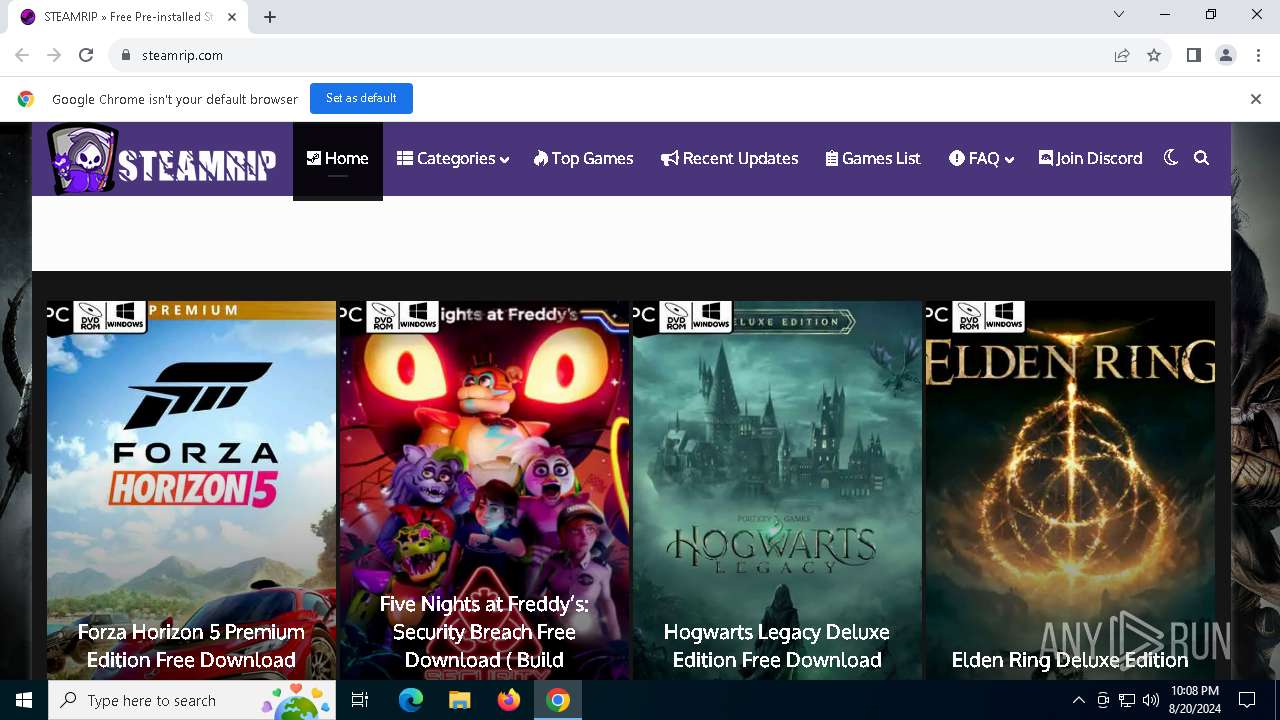Open the taskbar clock and date
Screen dimensions: 1280x720
click(x=1194, y=700)
